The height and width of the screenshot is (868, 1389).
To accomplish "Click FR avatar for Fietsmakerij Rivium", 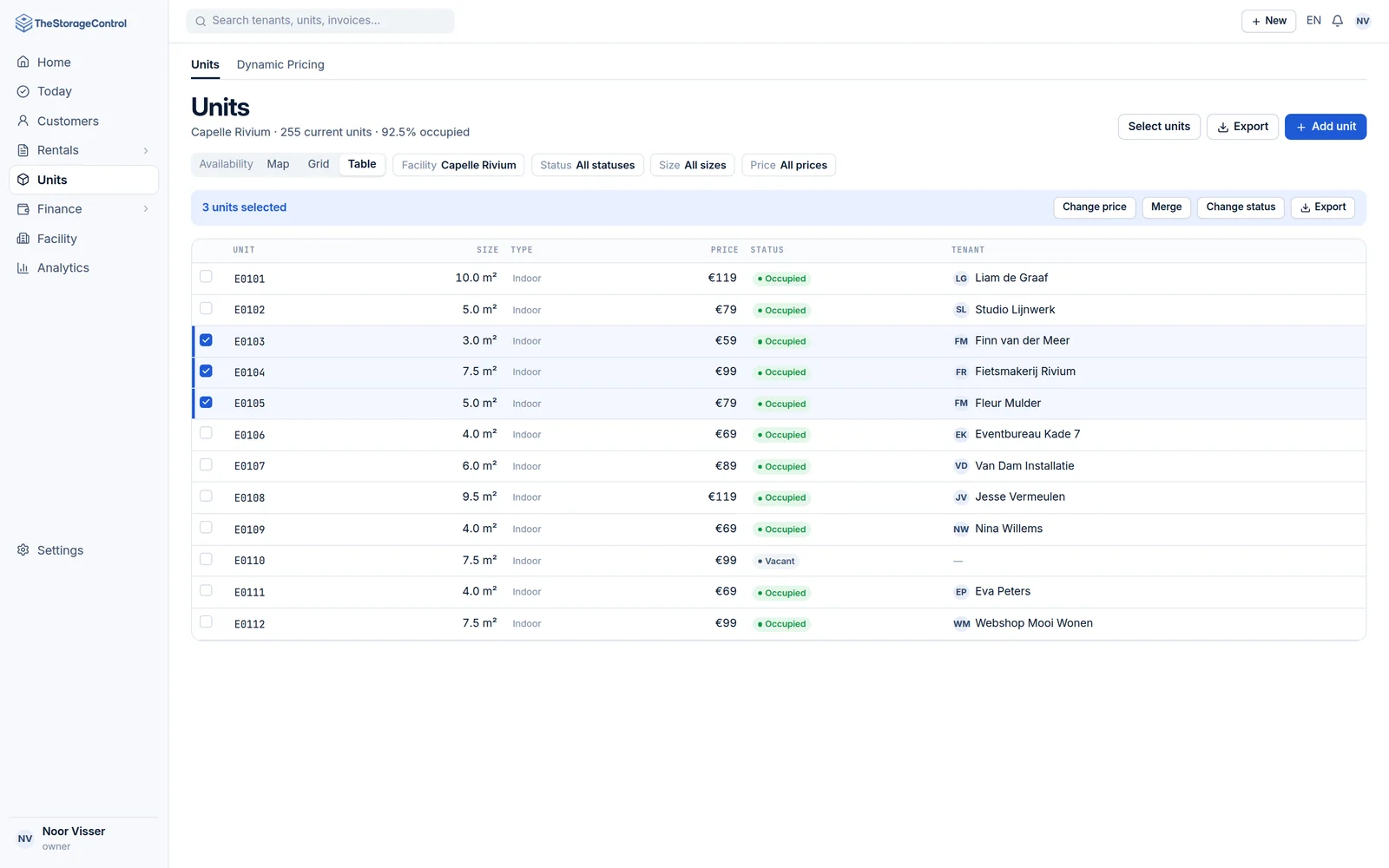I will coord(961,372).
